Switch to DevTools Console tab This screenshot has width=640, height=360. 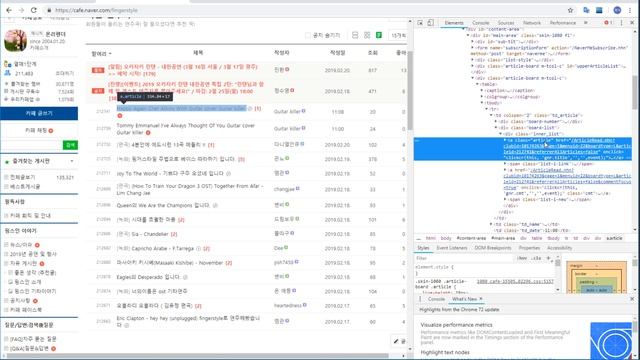pos(481,23)
